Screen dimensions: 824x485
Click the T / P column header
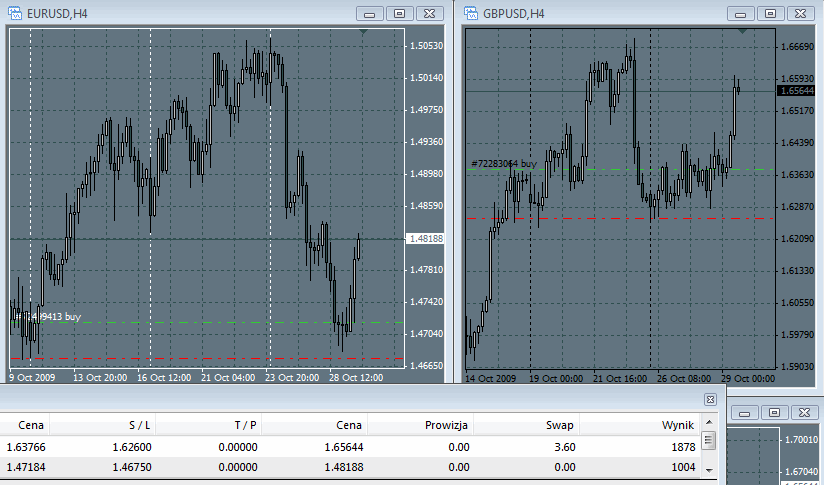(x=245, y=425)
